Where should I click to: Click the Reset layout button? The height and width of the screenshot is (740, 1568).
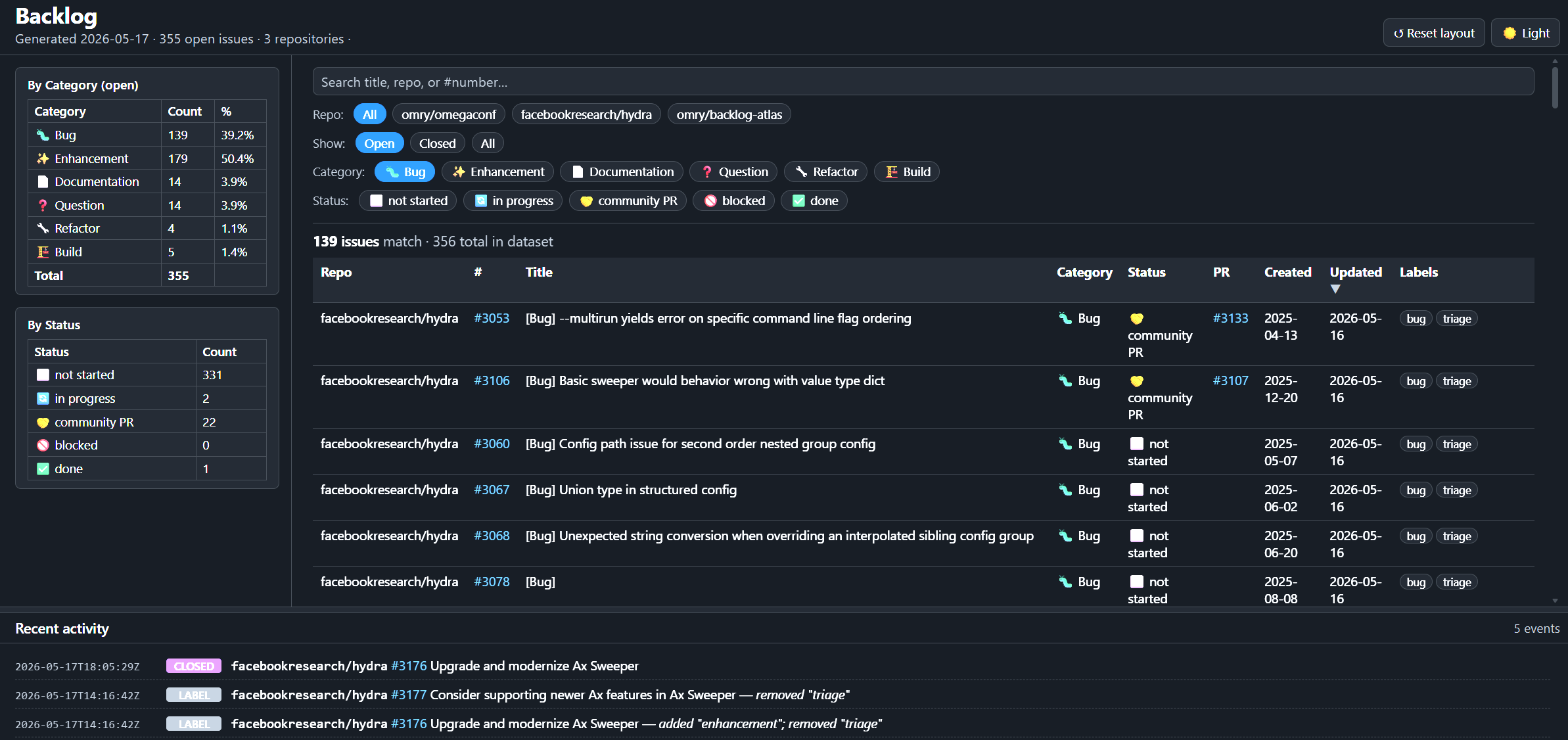(x=1434, y=33)
